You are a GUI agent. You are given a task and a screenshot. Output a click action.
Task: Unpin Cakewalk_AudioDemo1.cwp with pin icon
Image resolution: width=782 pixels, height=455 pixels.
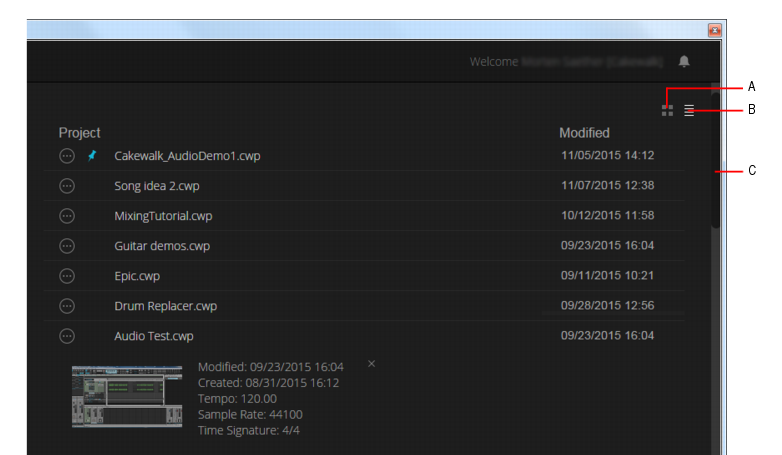pyautogui.click(x=93, y=156)
